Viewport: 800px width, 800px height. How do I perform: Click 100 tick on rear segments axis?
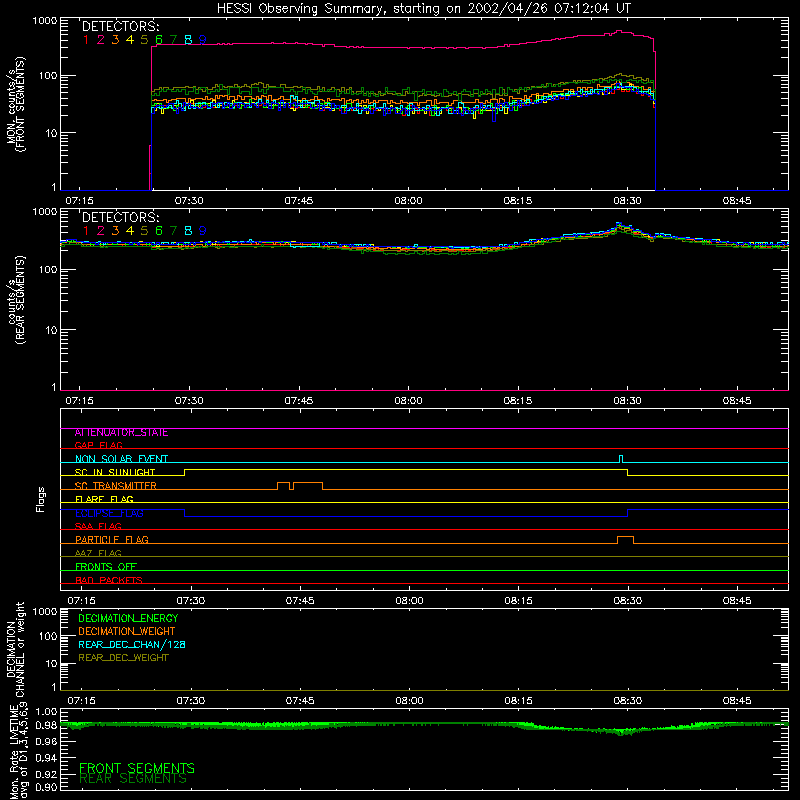tap(47, 269)
